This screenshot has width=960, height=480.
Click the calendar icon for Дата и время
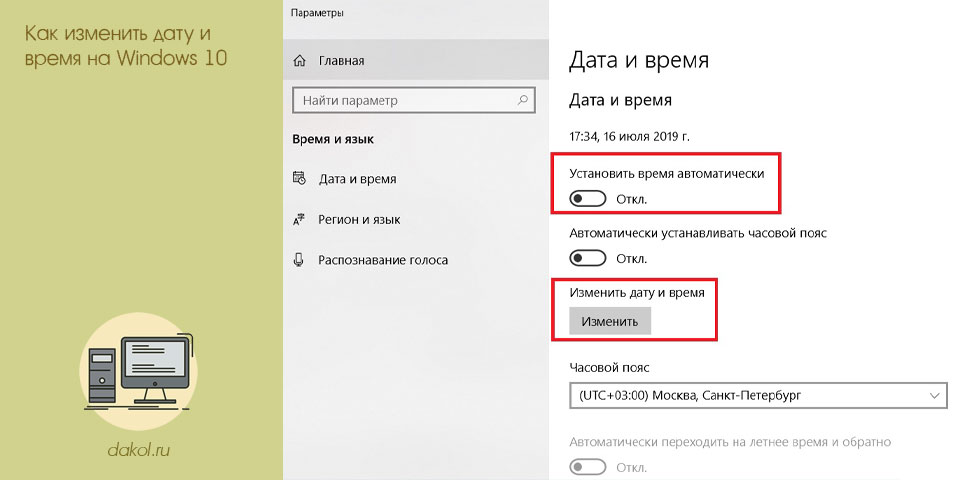pyautogui.click(x=299, y=179)
